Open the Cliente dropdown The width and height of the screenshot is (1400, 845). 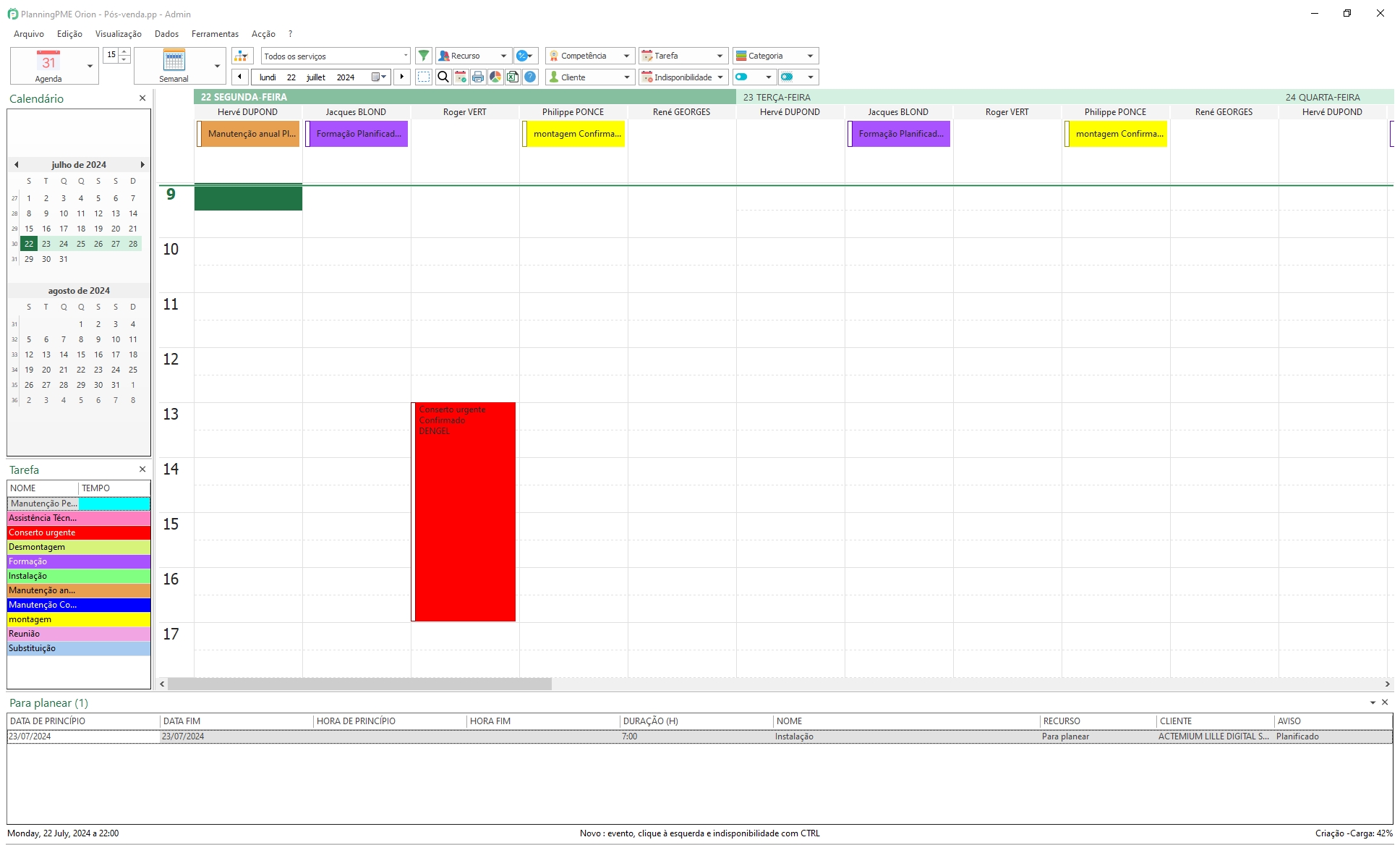(589, 77)
